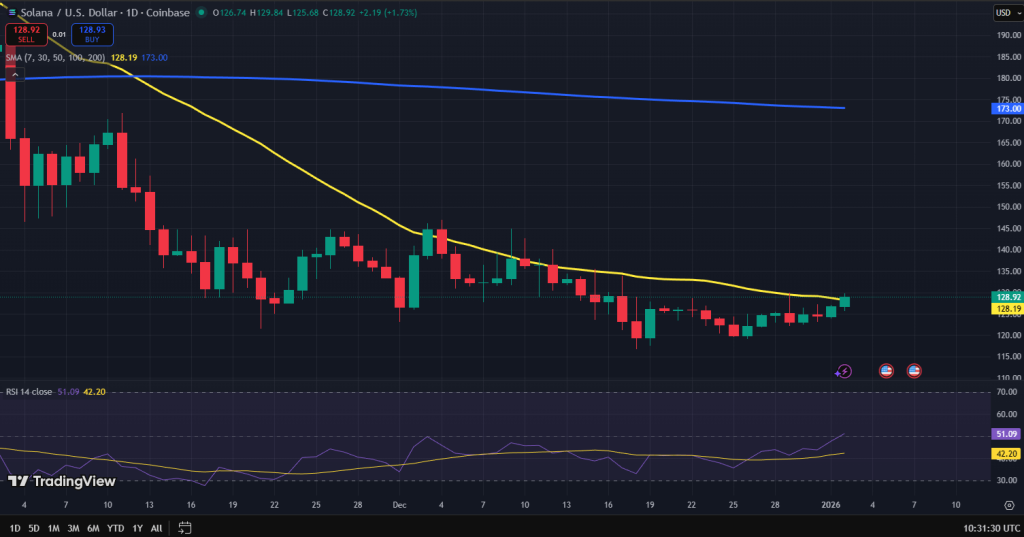Click the RSI legend value 51.09
This screenshot has width=1024, height=537.
(x=68, y=392)
